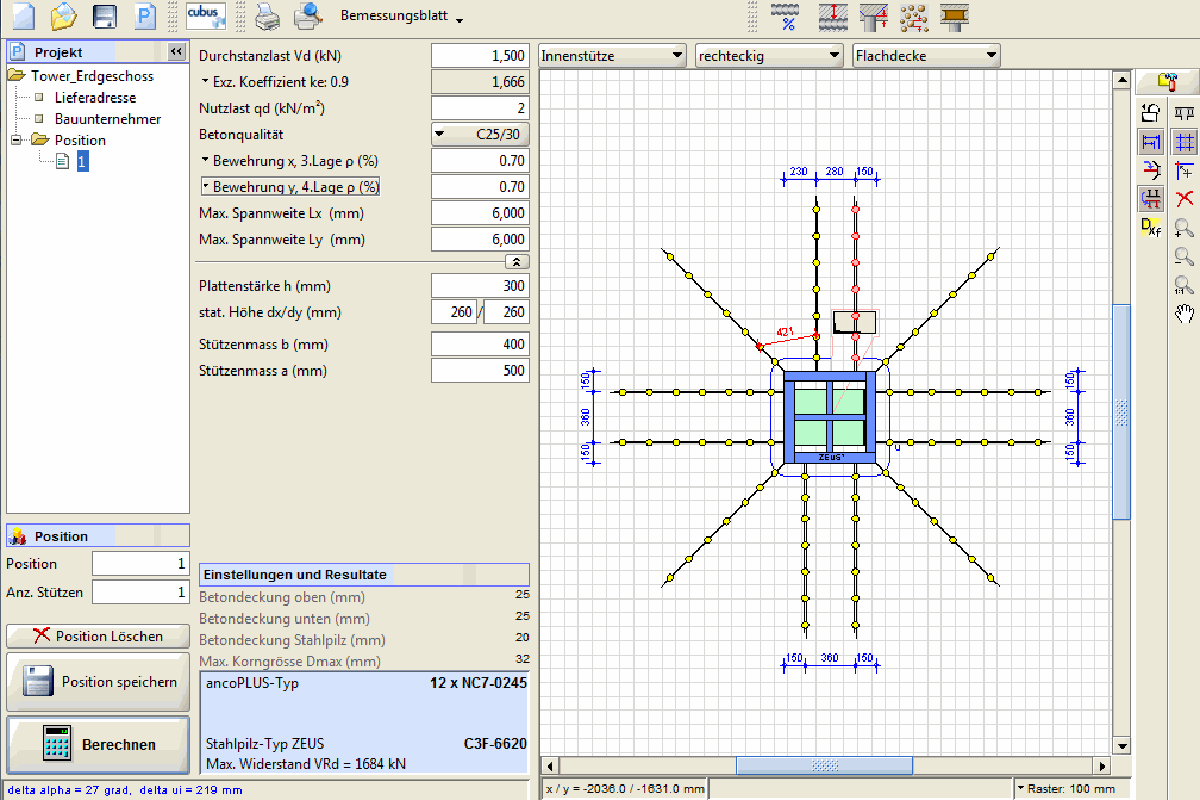Select the Lieferadresse tree item
This screenshot has width=1200, height=800.
tap(97, 98)
